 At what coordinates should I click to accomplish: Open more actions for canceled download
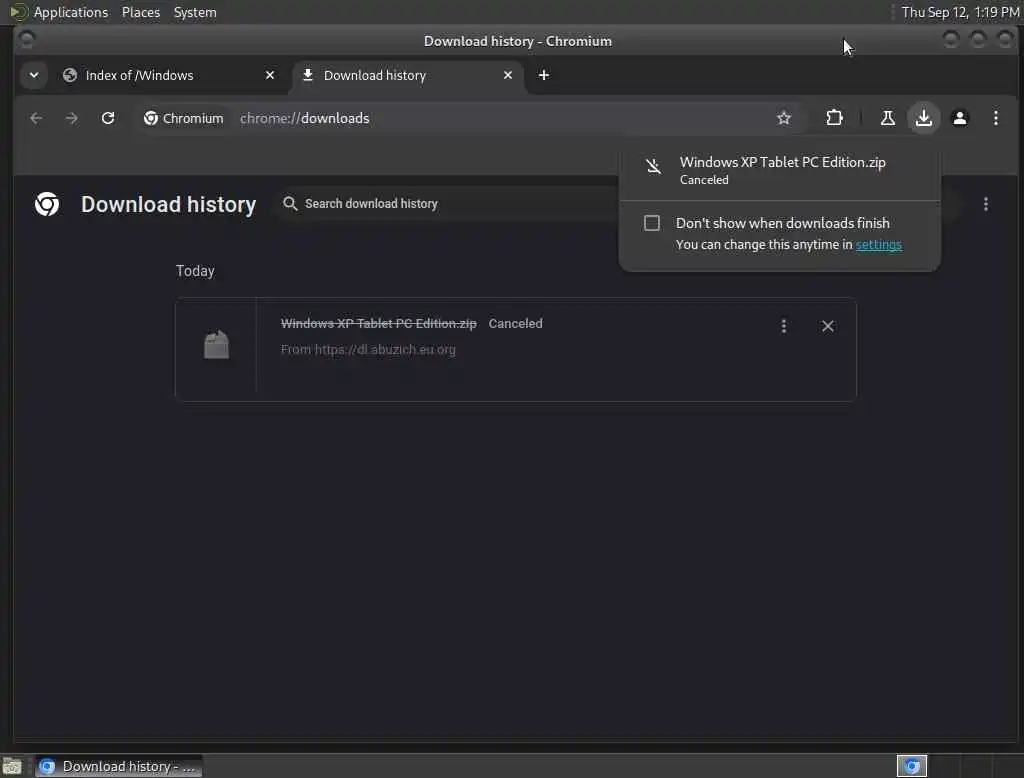(x=784, y=326)
